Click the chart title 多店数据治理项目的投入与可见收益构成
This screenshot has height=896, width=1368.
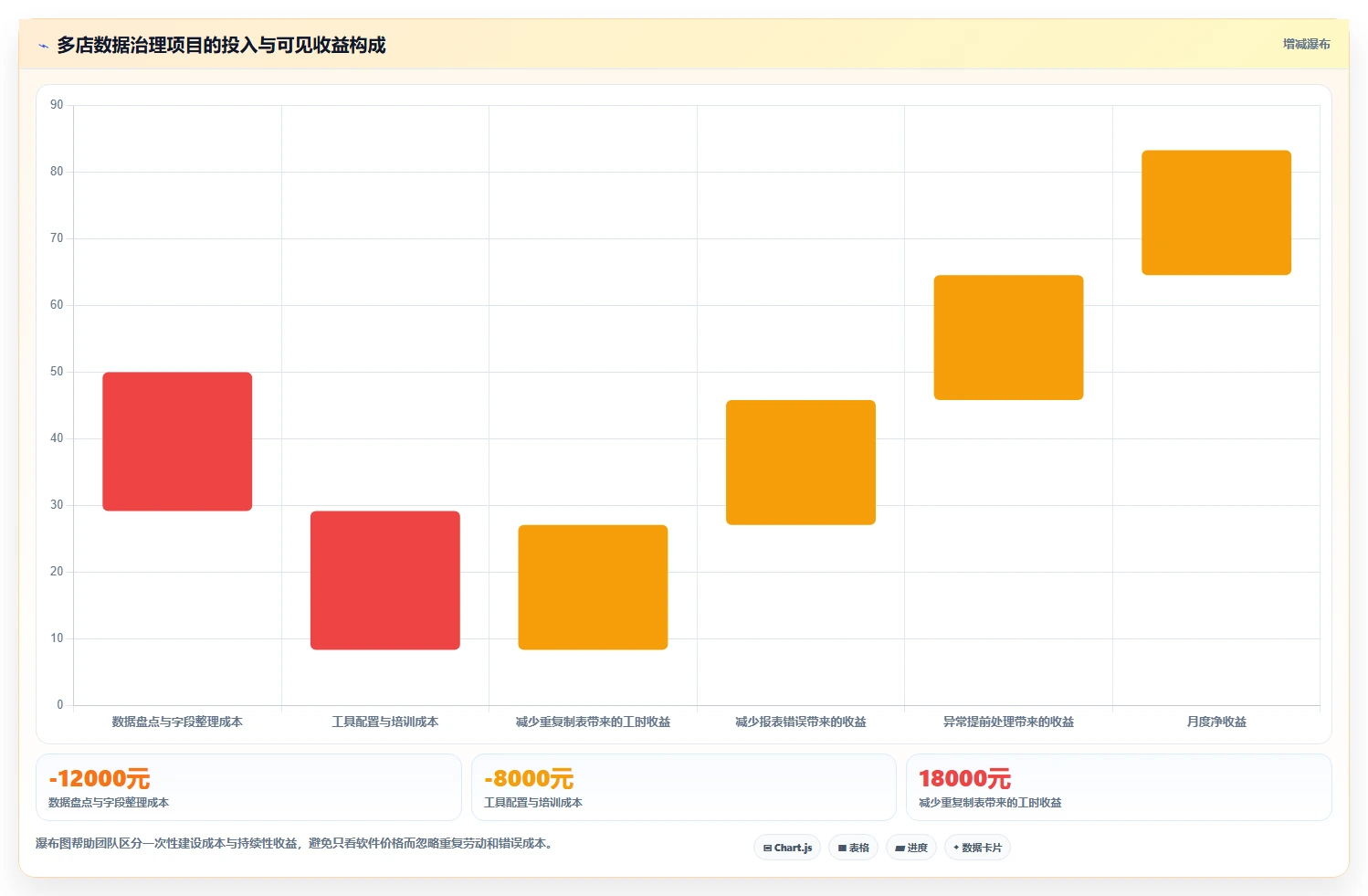221,45
